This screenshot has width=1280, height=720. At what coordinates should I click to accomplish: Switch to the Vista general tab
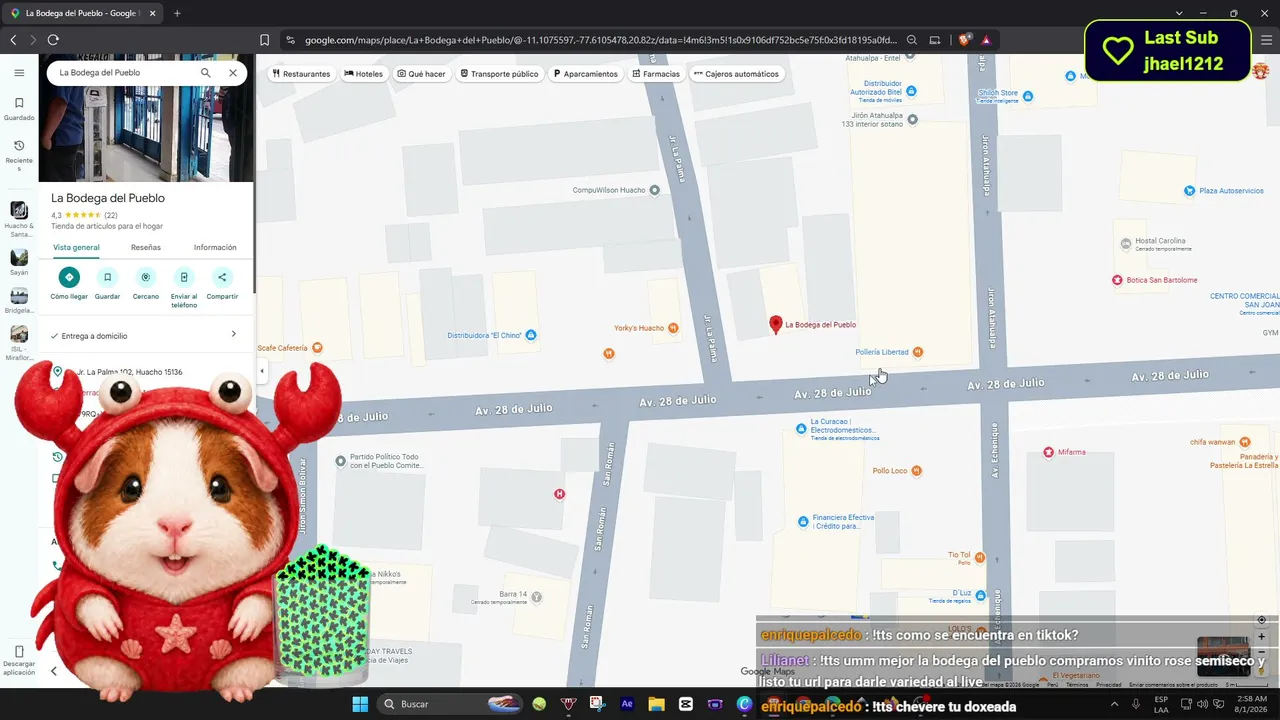pyautogui.click(x=76, y=247)
